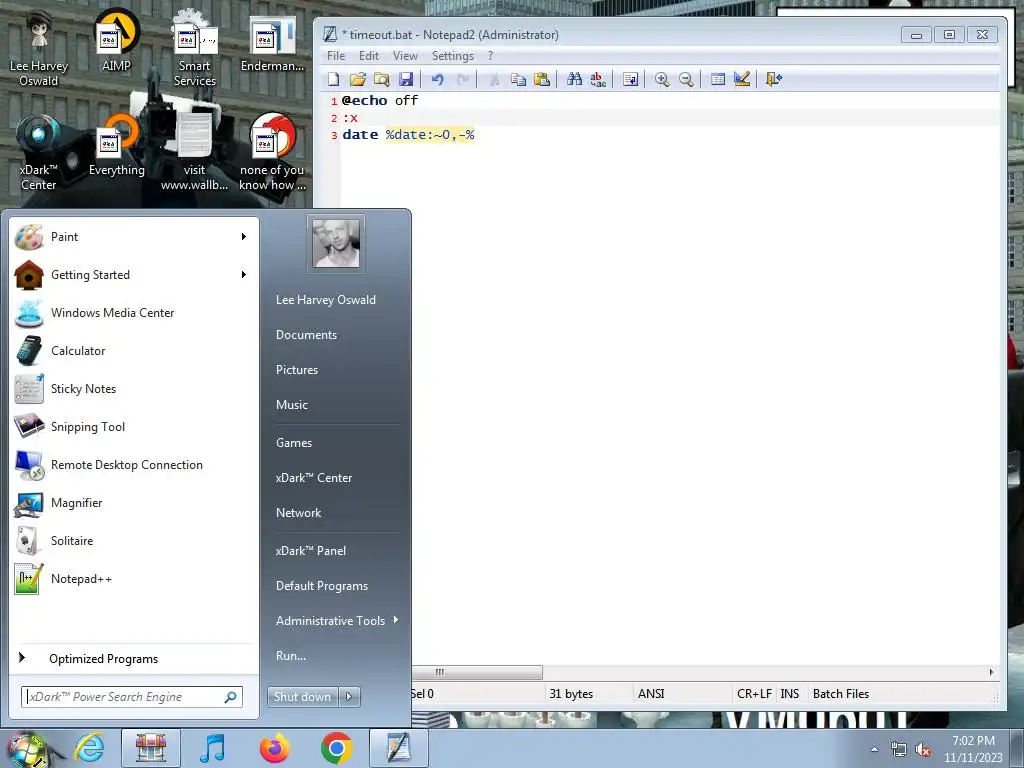Viewport: 1024px width, 768px height.
Task: Launch Magnifier from the Start menu
Action: 133,502
